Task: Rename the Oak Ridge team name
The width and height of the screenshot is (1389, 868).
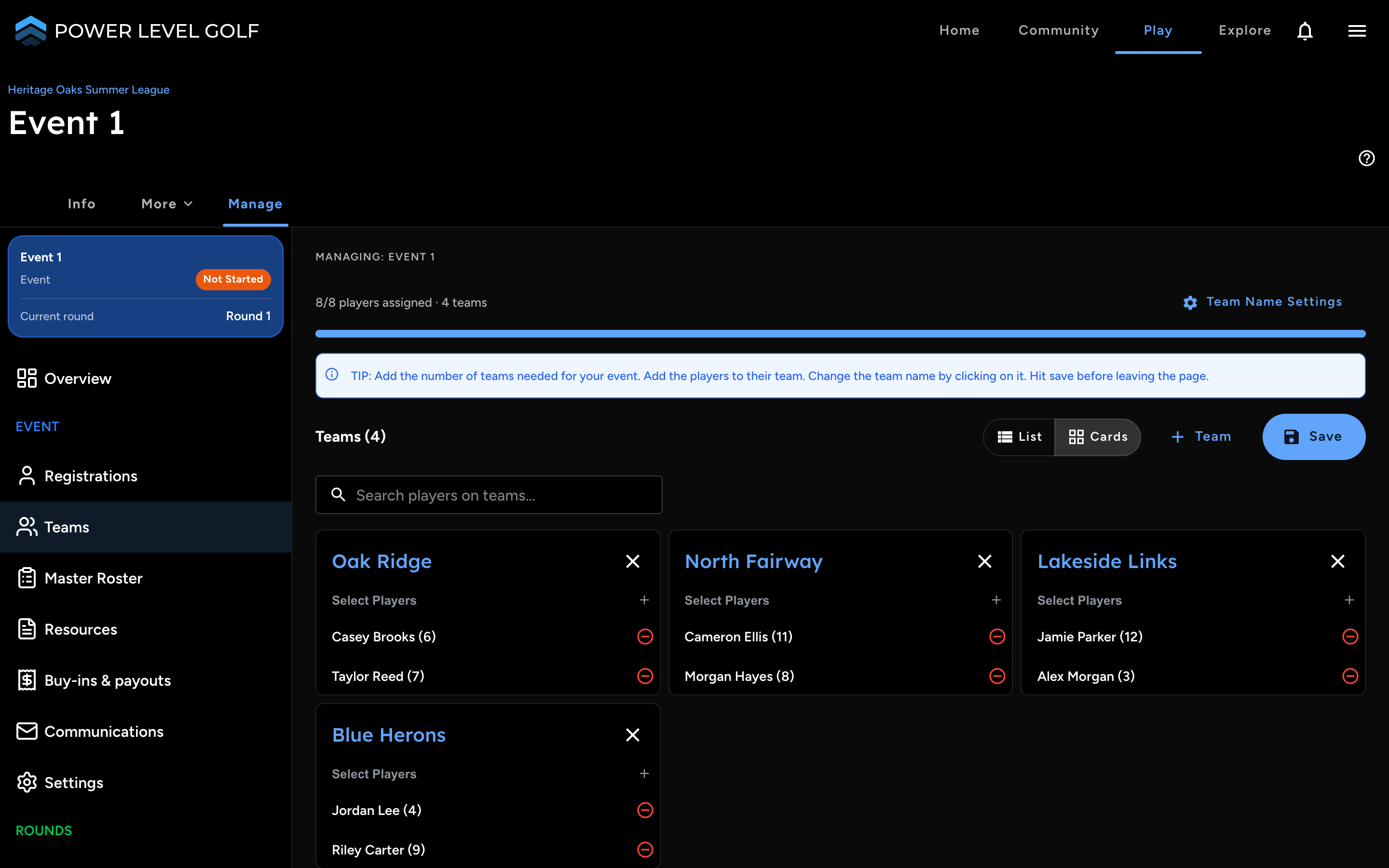Action: coord(381,561)
